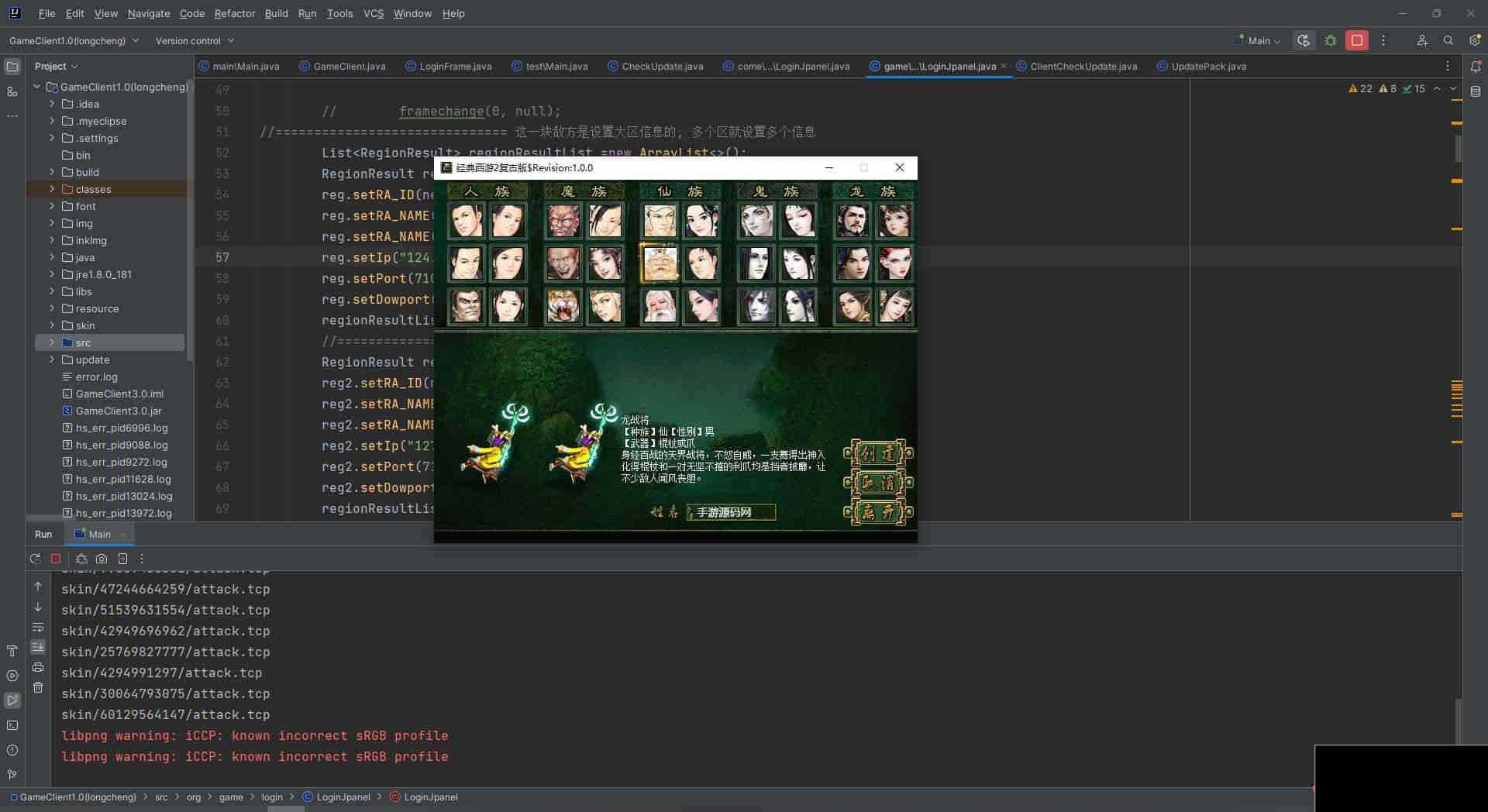Expand the src folder in project tree

(52, 342)
